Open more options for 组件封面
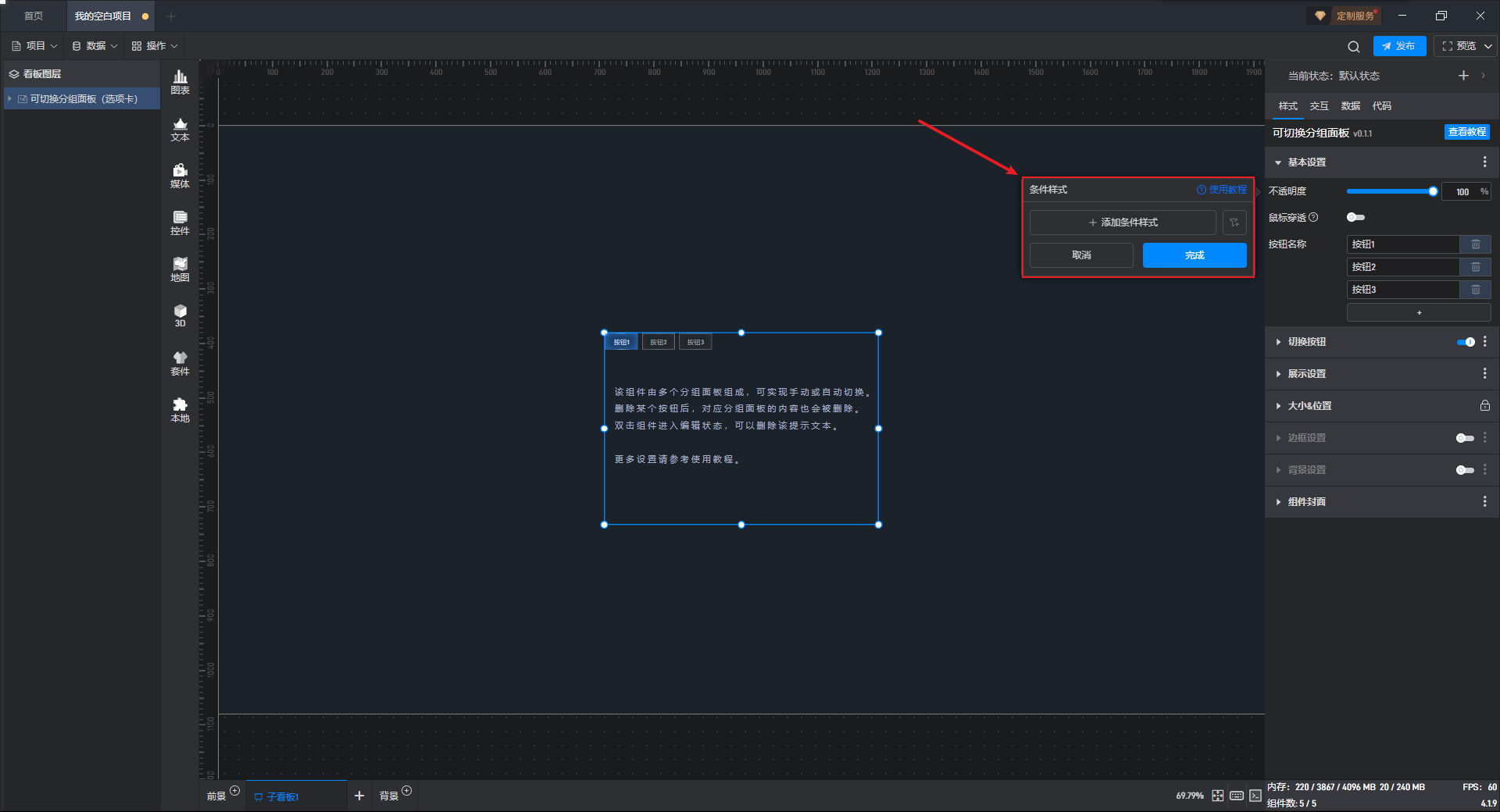The width and height of the screenshot is (1500, 812). [1485, 501]
